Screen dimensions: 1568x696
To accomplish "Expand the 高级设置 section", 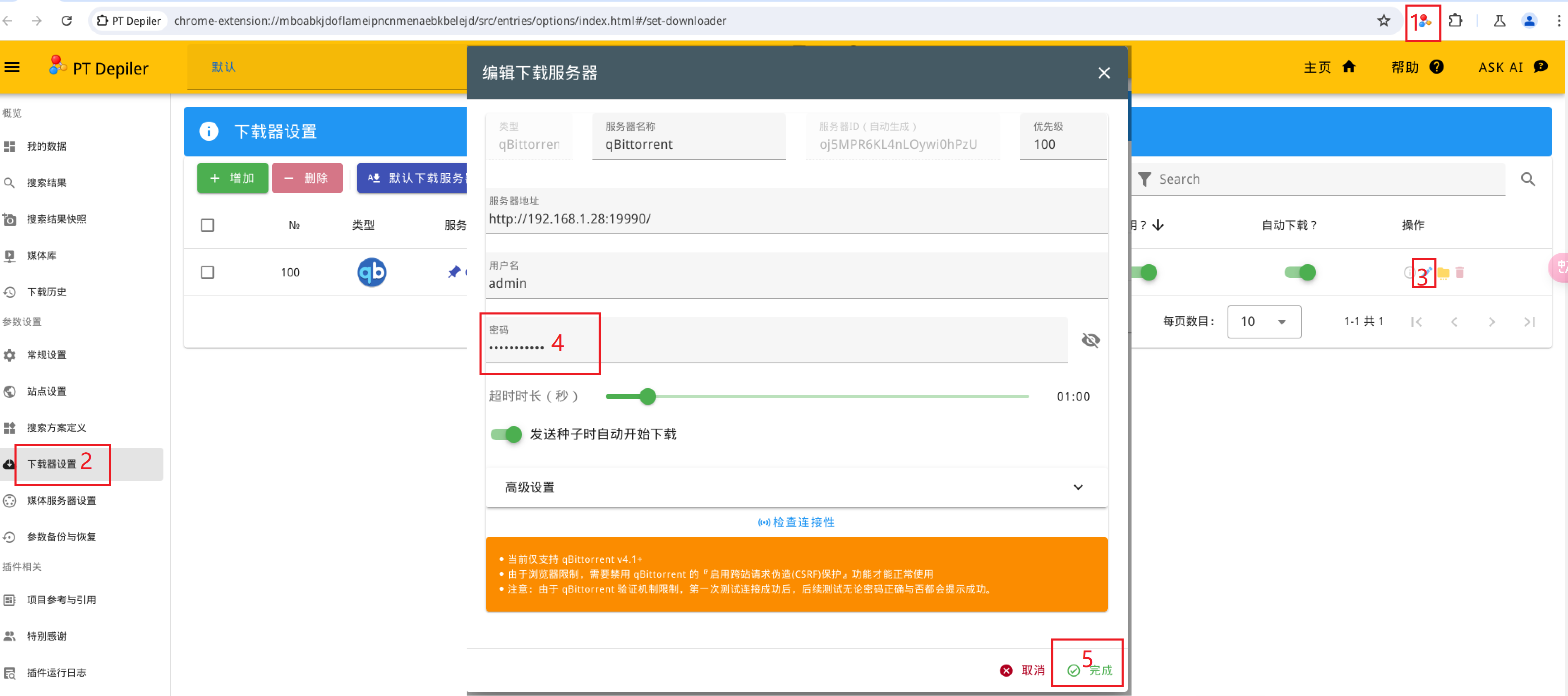I will [x=796, y=487].
